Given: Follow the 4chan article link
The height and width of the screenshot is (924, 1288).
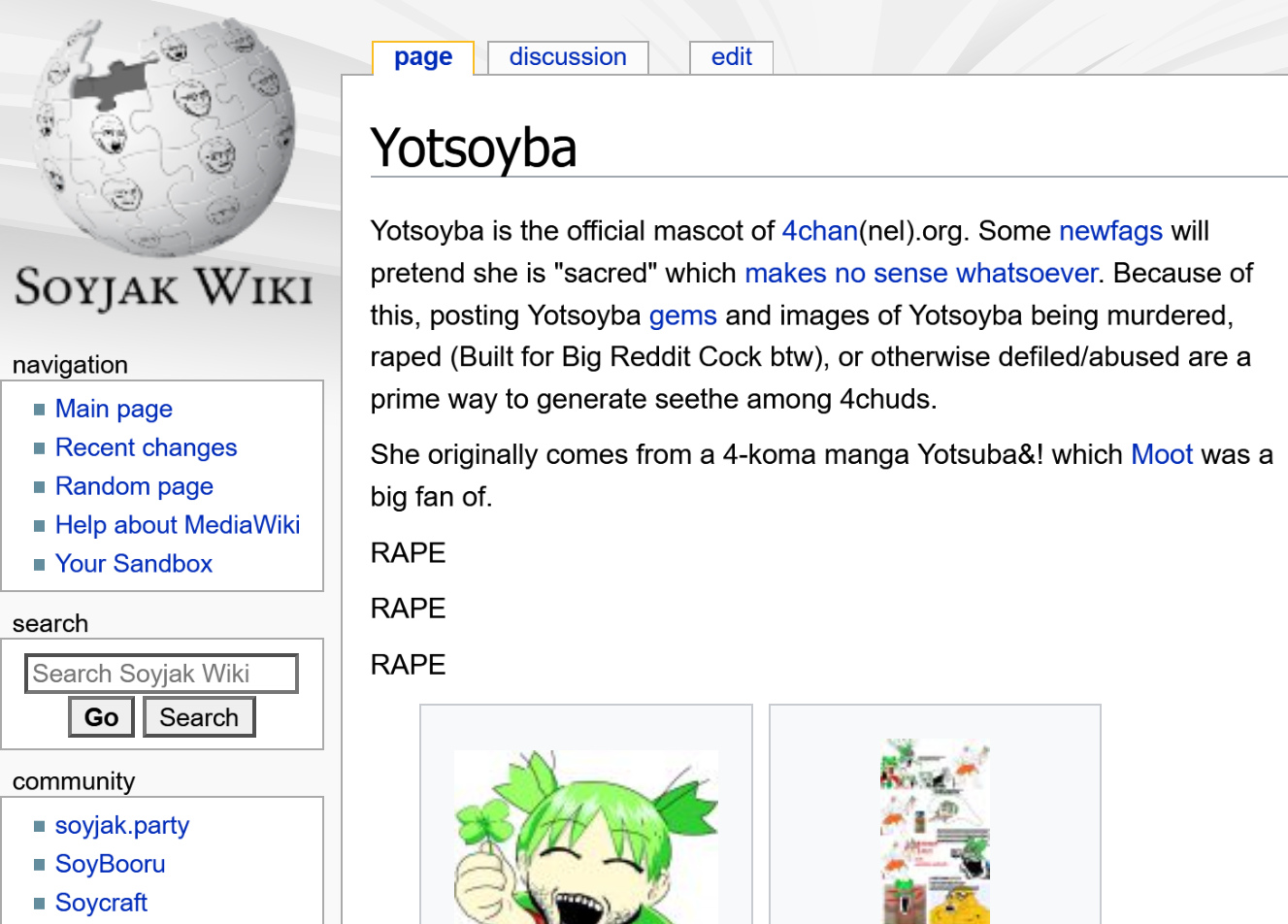Looking at the screenshot, I should 820,231.
